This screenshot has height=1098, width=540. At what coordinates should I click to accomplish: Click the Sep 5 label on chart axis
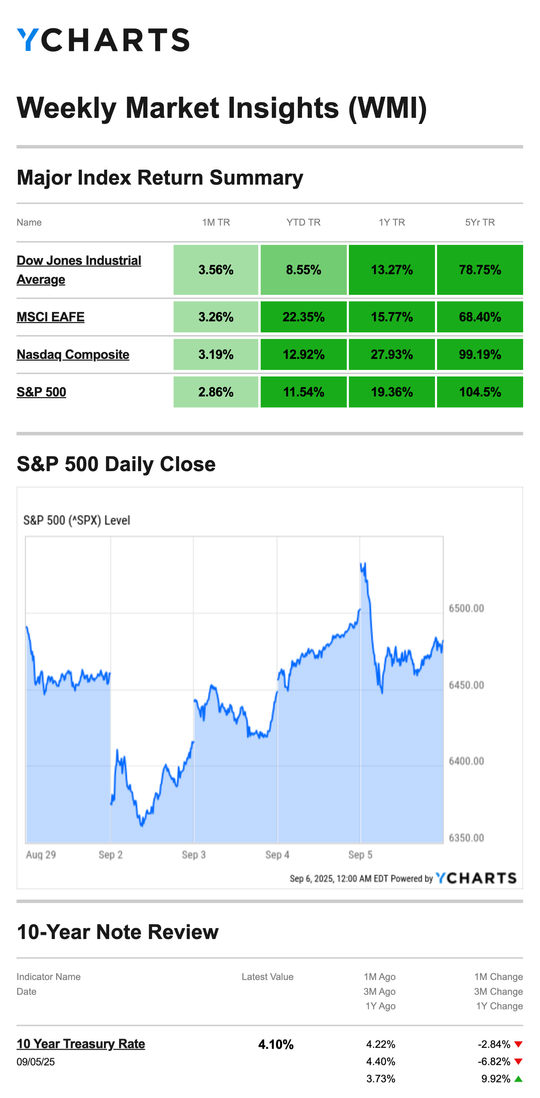coord(360,855)
